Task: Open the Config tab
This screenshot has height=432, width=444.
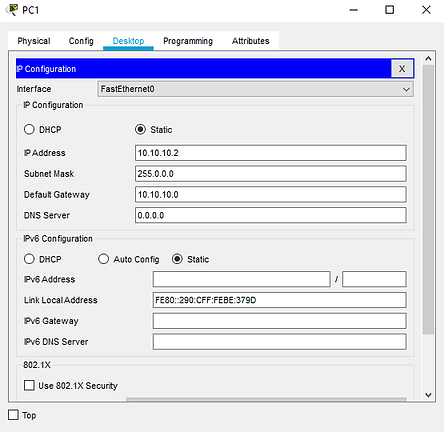Action: 81,41
